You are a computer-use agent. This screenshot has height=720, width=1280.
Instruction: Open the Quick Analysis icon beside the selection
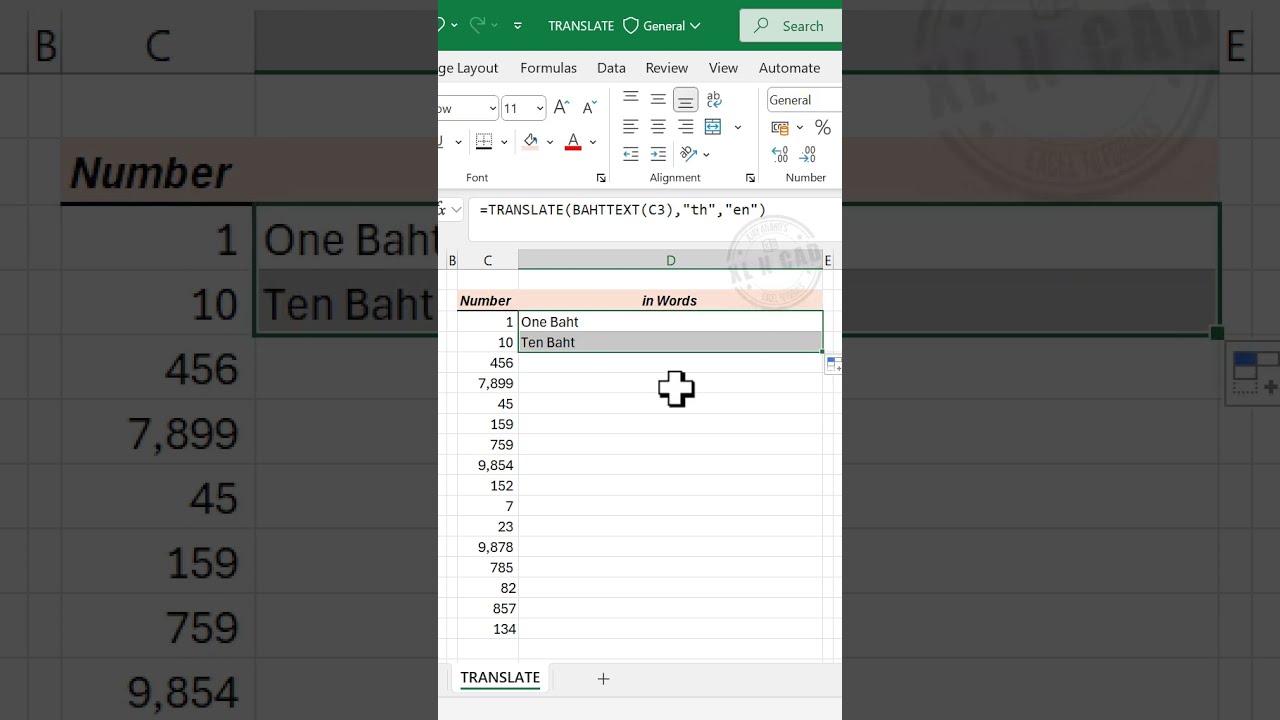pyautogui.click(x=833, y=365)
